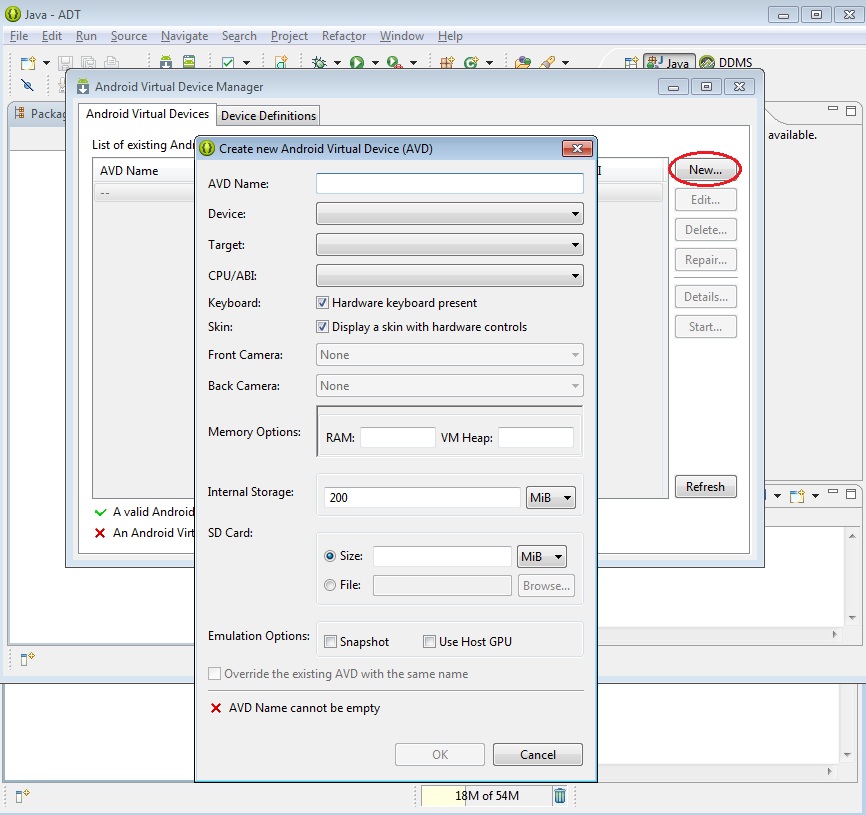The width and height of the screenshot is (866, 815).
Task: Click the crossed-out blue icon in second toolbar row
Action: [28, 85]
